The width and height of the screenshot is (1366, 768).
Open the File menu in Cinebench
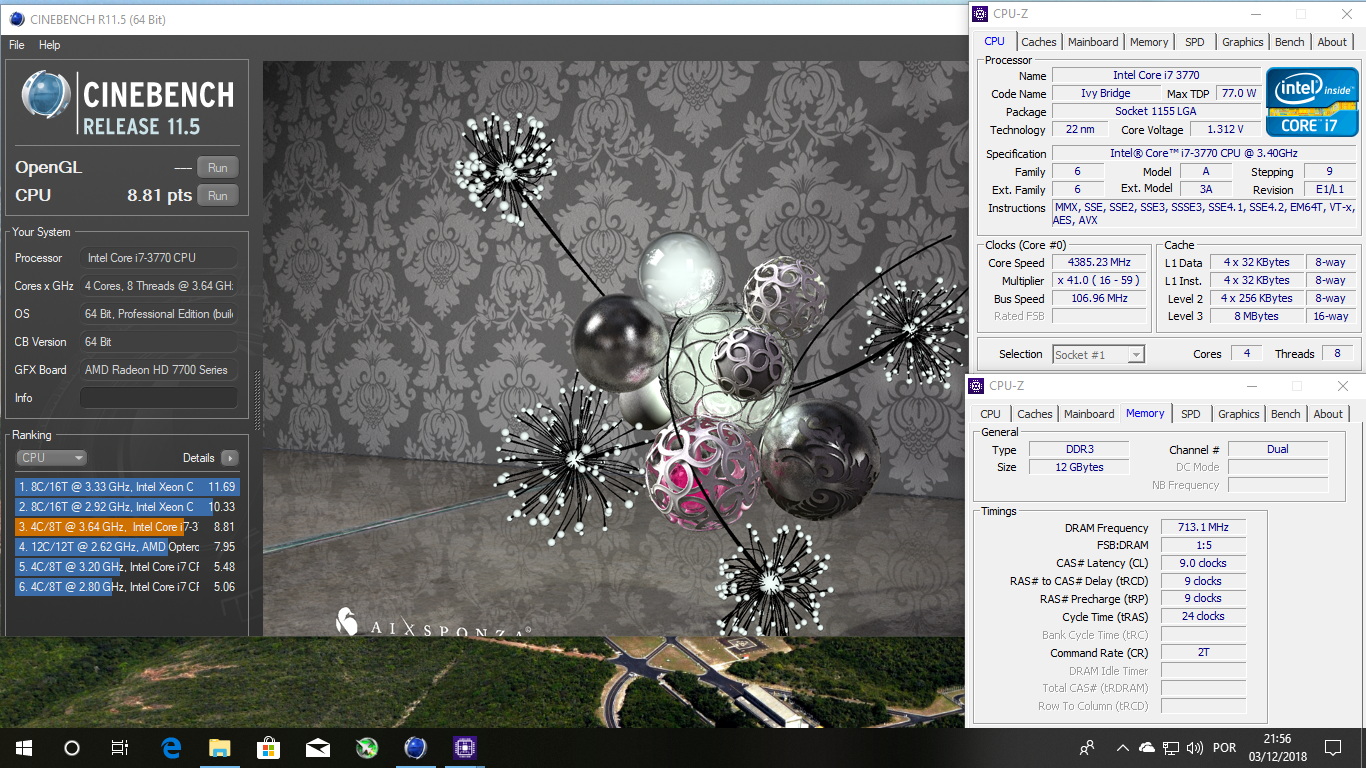17,45
